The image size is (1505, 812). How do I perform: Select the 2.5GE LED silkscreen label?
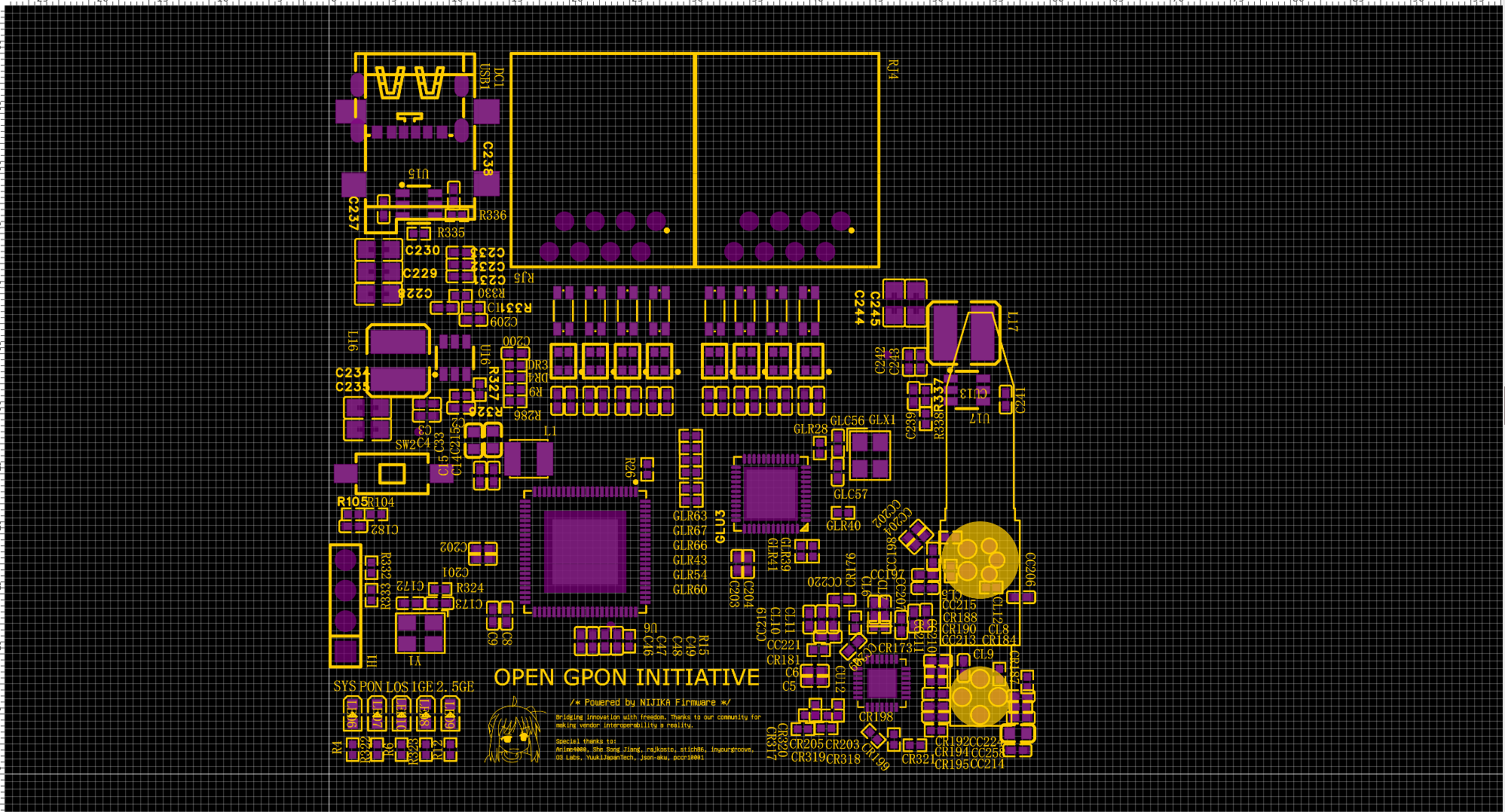click(455, 686)
